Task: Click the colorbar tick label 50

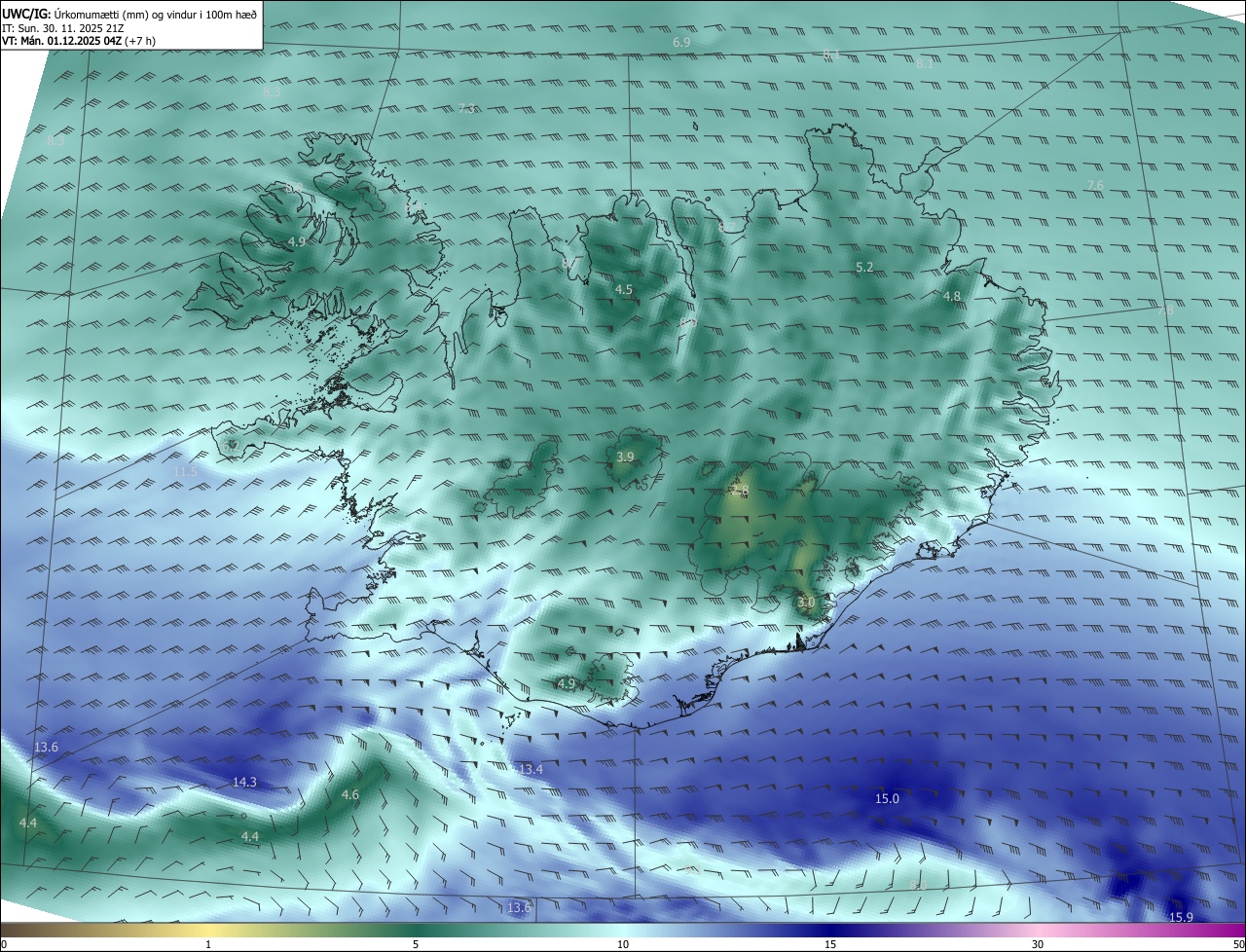Action: coord(1238,944)
